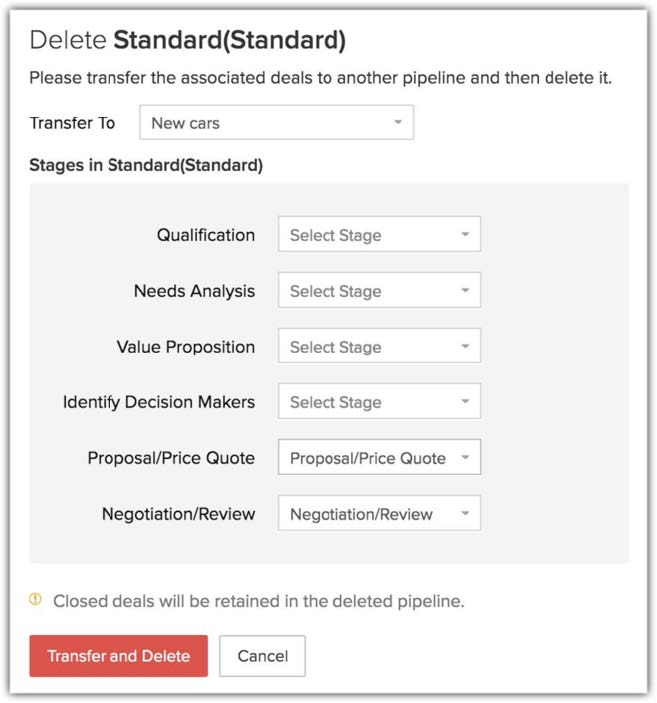Click the Stages in Standard(Standard) heading

(146, 166)
